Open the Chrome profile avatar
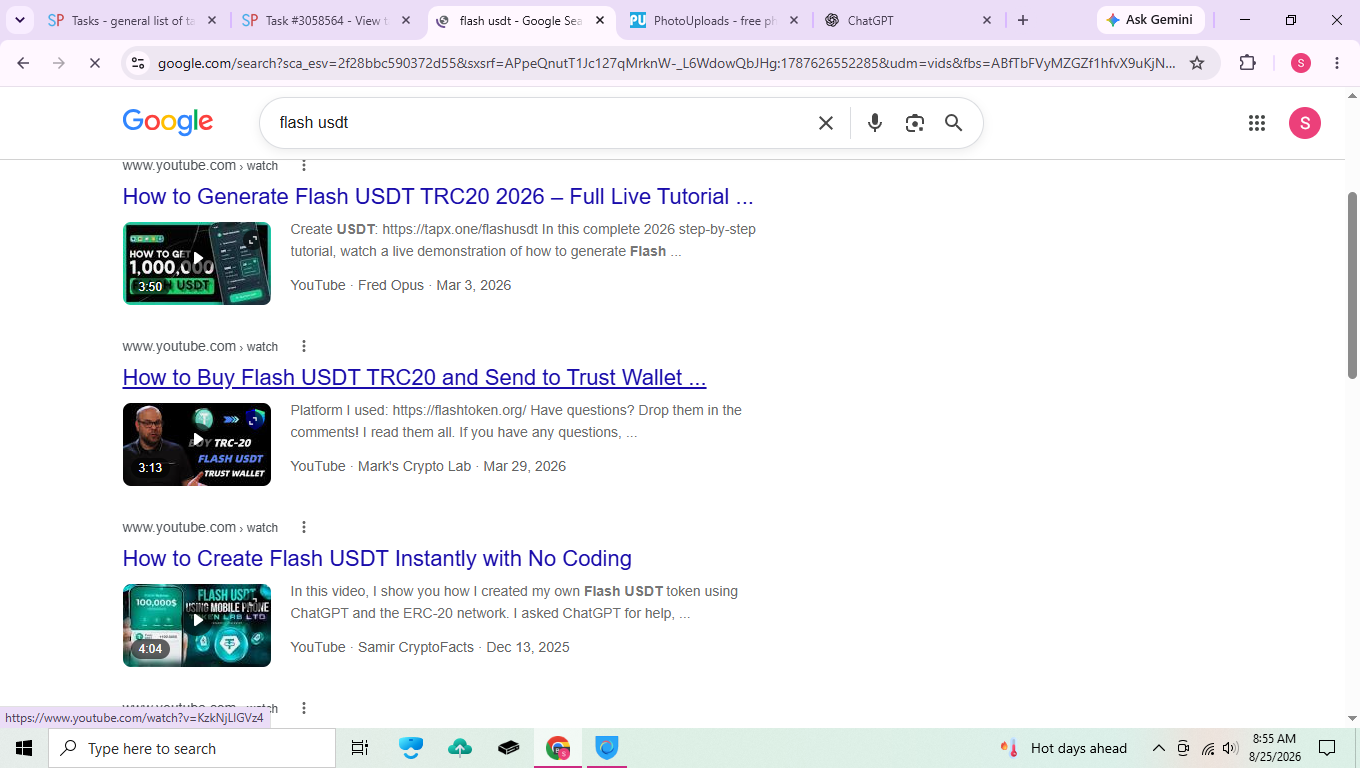The width and height of the screenshot is (1360, 768). click(1301, 63)
